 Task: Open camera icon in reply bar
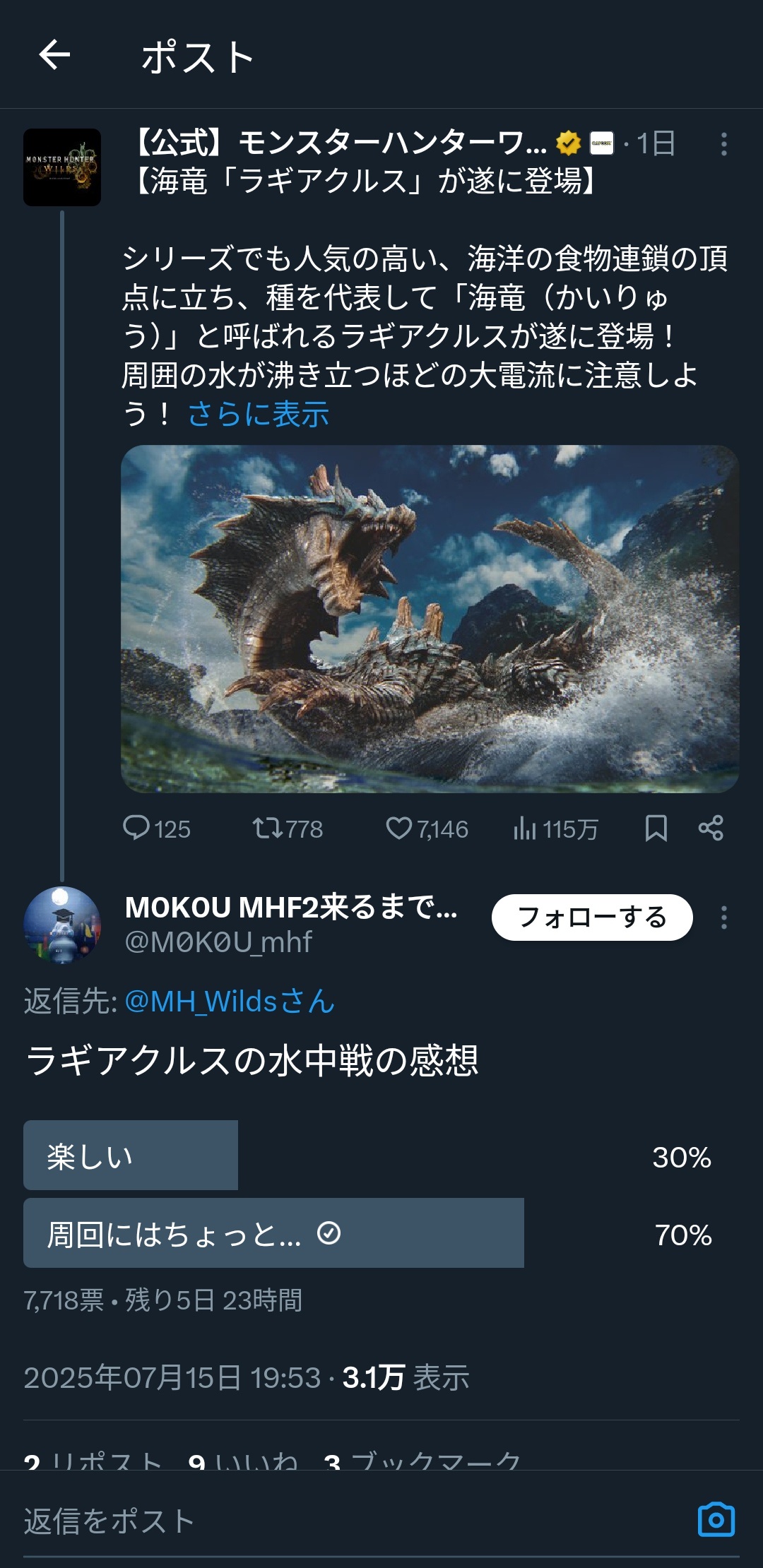tap(716, 1519)
